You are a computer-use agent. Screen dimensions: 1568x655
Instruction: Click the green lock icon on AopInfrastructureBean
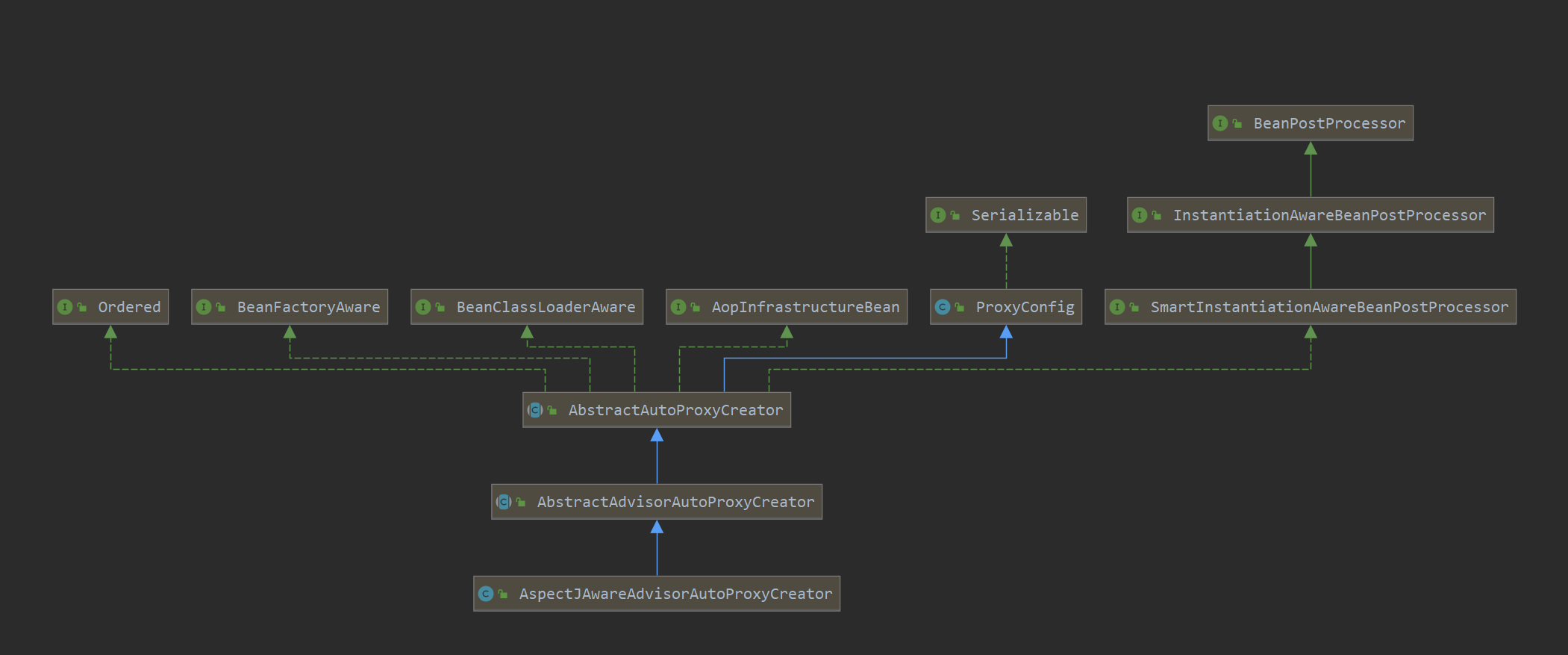coord(696,307)
